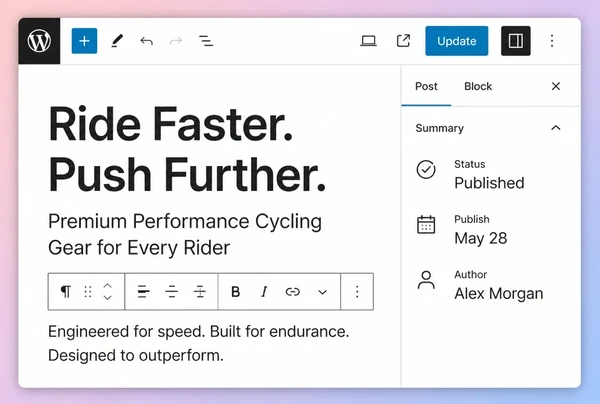Align text center

coord(171,292)
